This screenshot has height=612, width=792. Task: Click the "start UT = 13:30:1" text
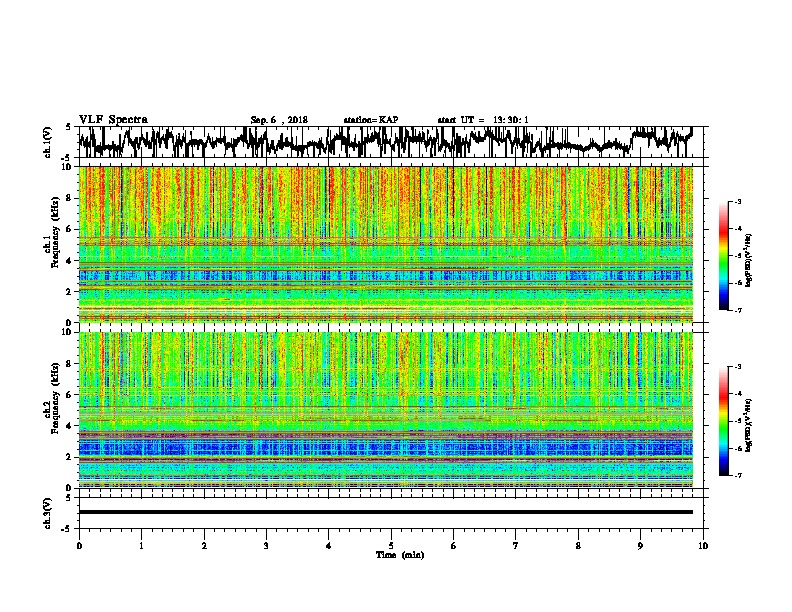click(x=483, y=120)
